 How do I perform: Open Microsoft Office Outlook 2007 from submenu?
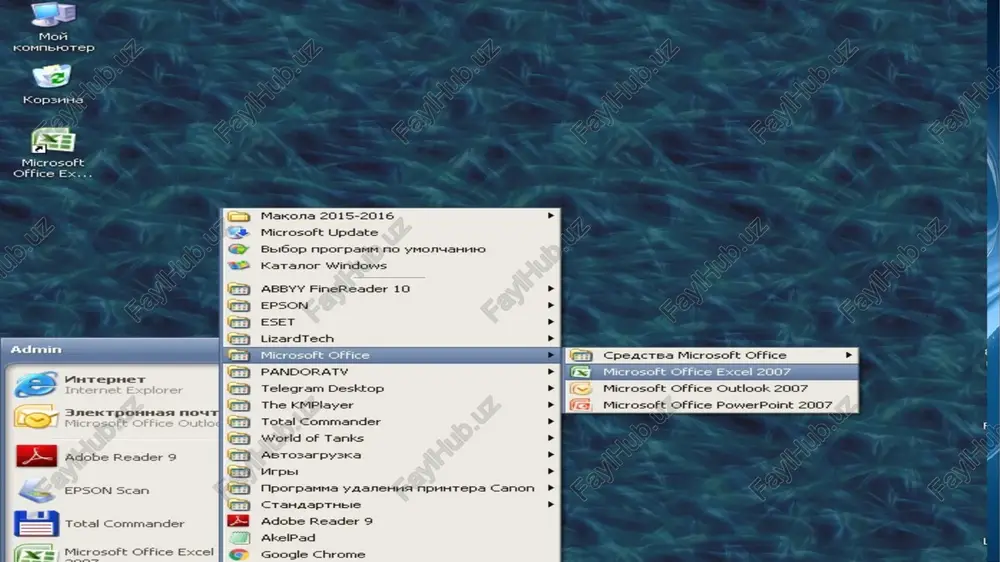[x=711, y=388]
